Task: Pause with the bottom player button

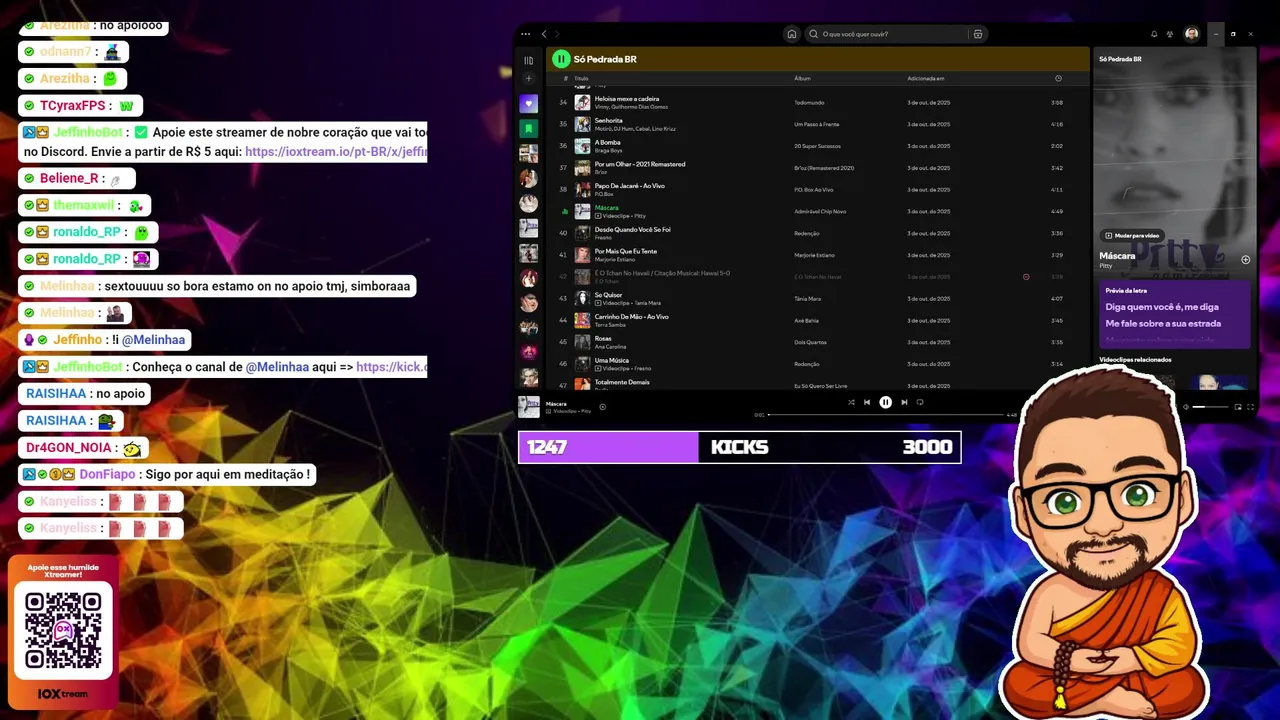Action: coord(885,402)
